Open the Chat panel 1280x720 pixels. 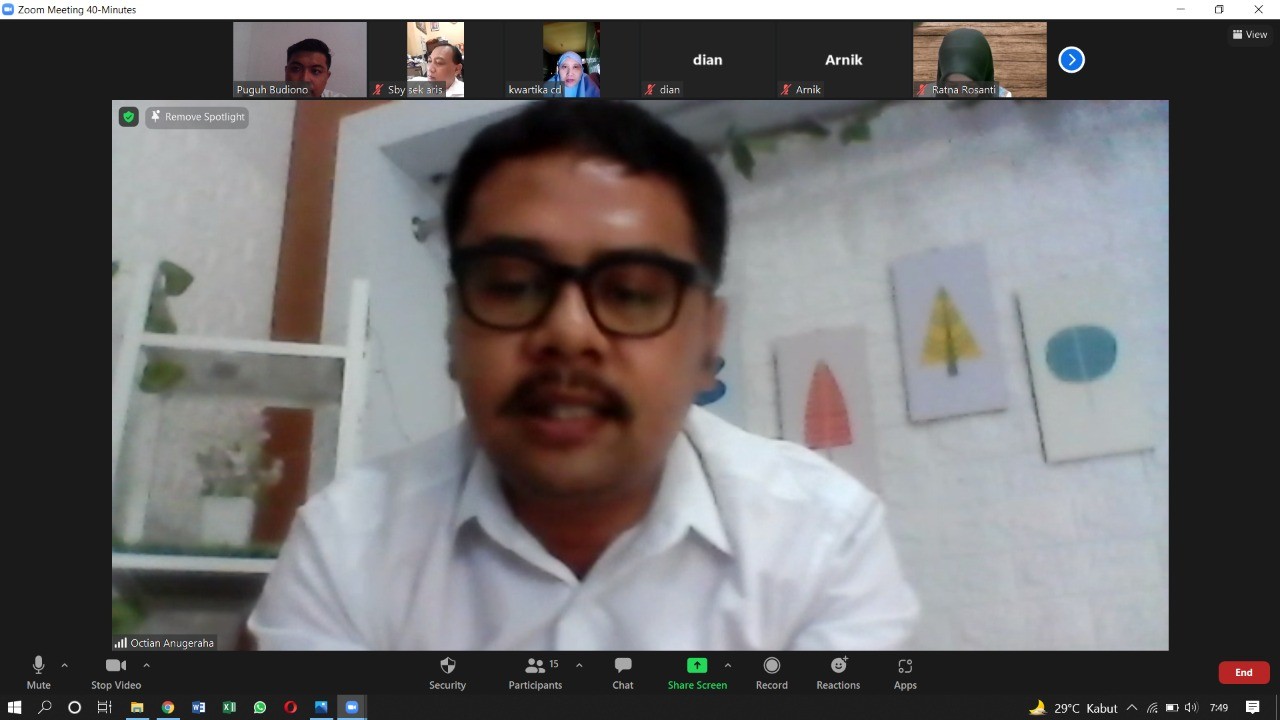coord(622,673)
